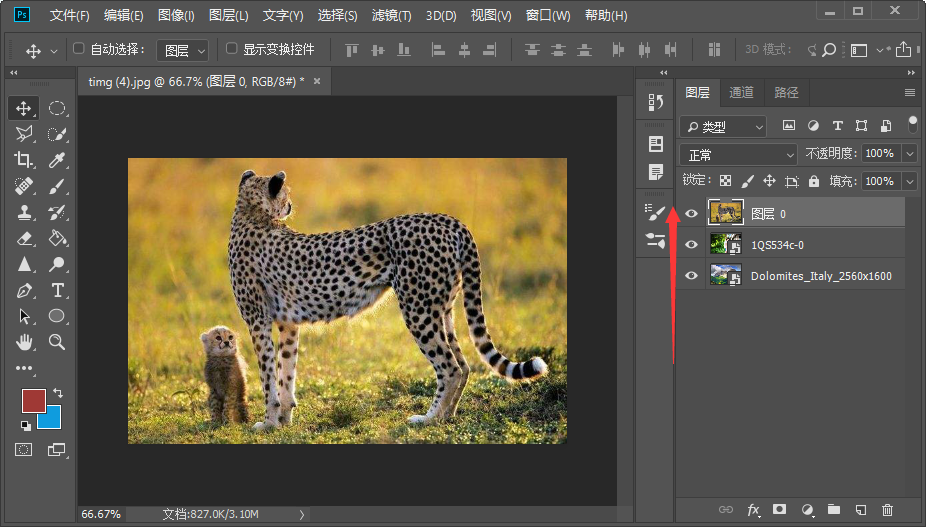Create a new layer icon
Screen dimensions: 926x527
(860, 510)
